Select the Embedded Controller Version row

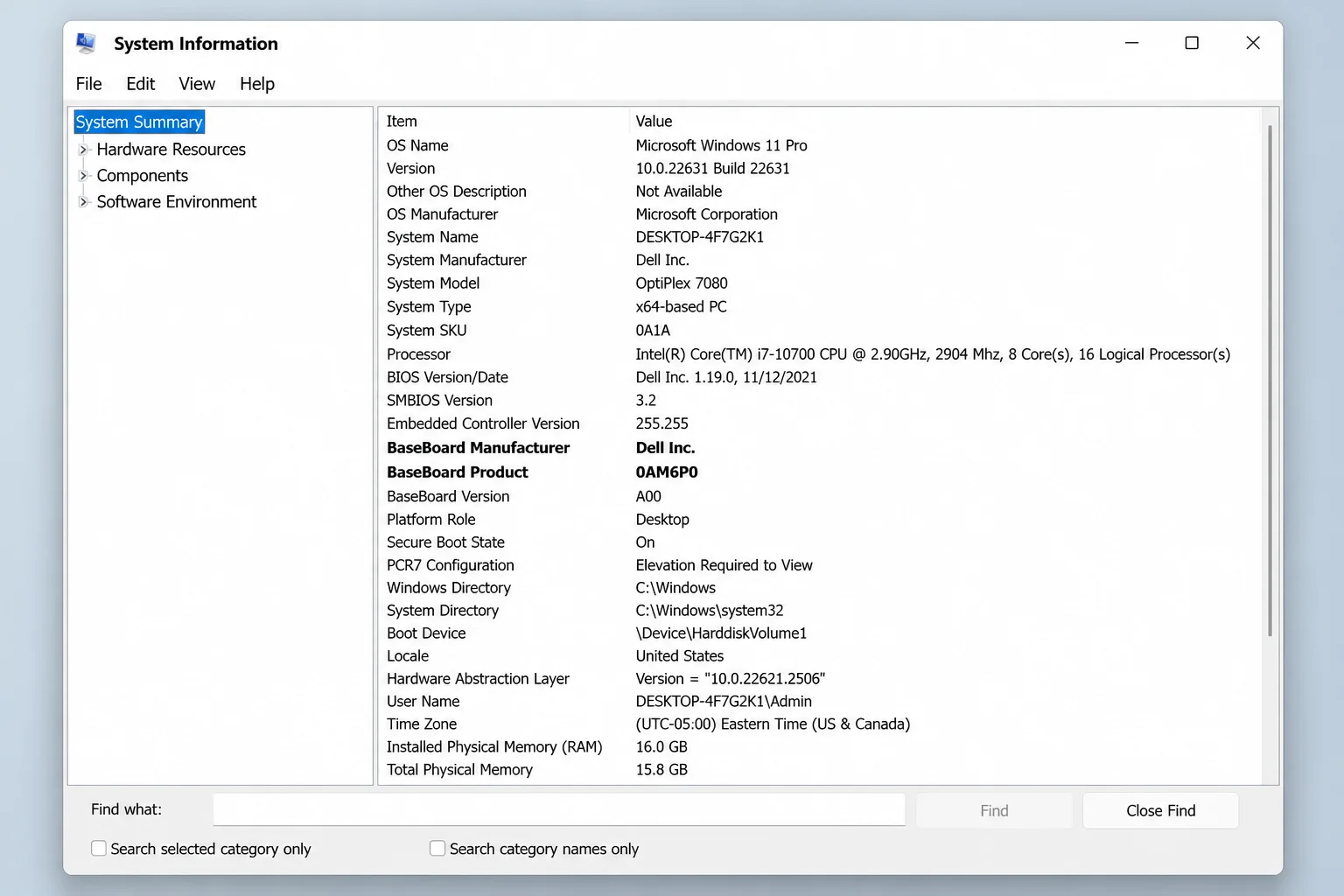click(821, 423)
